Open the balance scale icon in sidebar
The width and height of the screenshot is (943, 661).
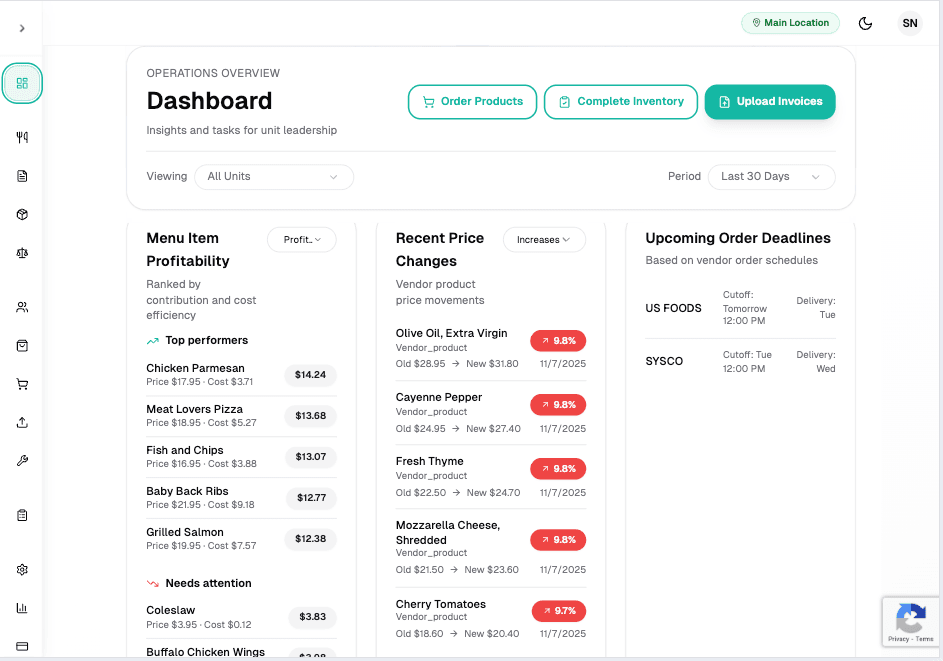click(22, 253)
